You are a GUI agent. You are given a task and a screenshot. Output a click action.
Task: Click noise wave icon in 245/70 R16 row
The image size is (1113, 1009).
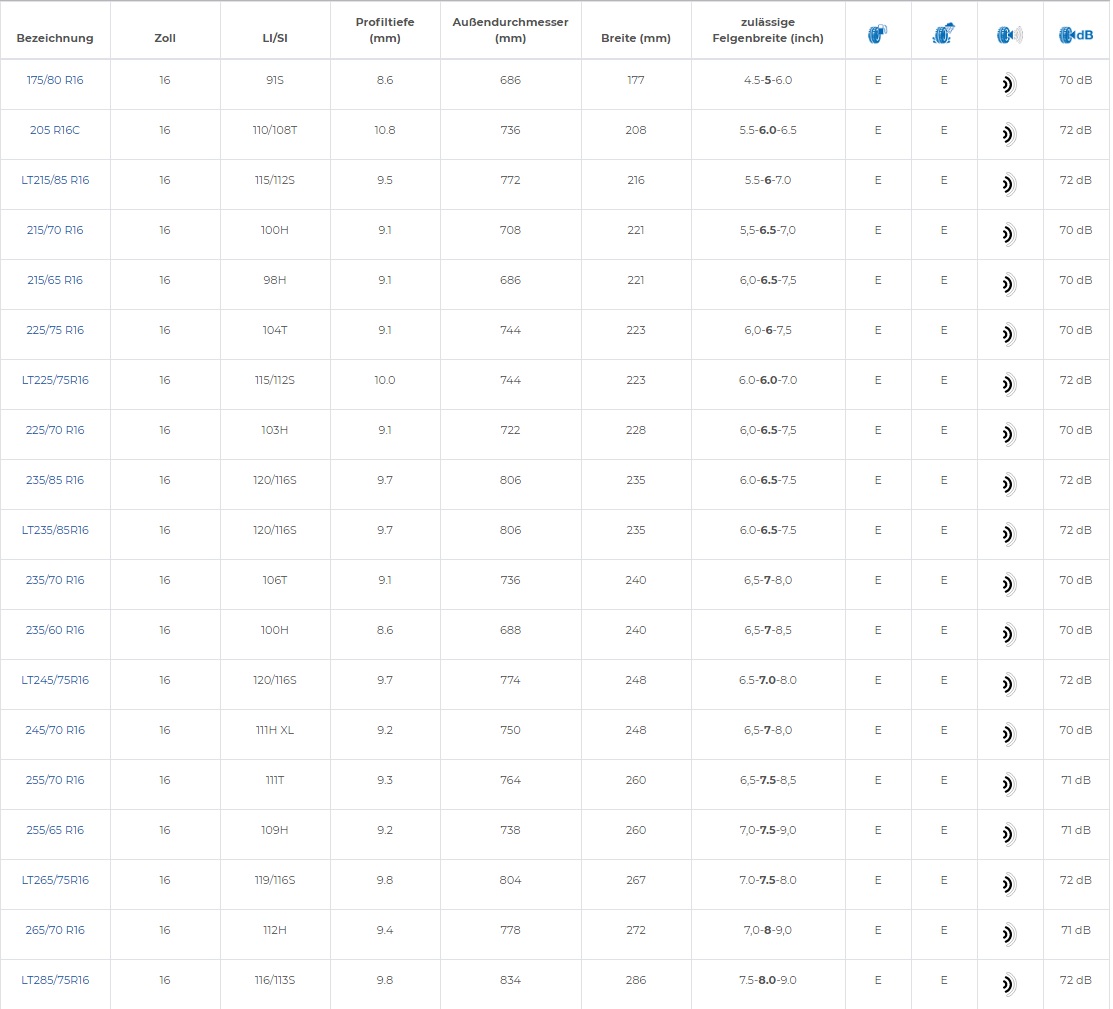point(1009,734)
